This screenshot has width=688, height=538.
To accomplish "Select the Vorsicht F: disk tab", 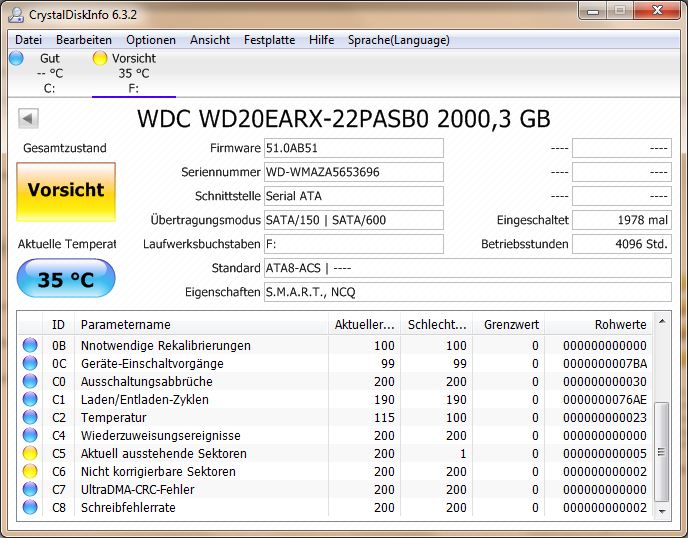I will click(134, 73).
